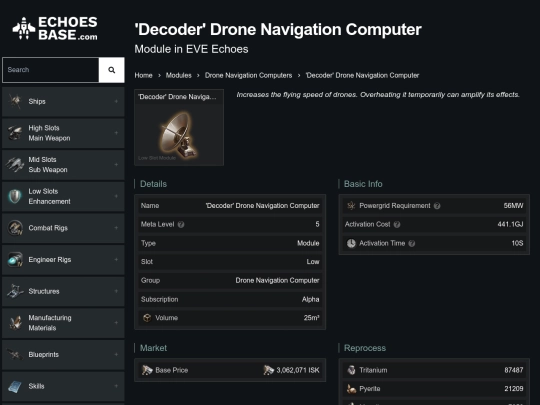The height and width of the screenshot is (405, 540).
Task: Click the search magnifier button
Action: point(112,70)
